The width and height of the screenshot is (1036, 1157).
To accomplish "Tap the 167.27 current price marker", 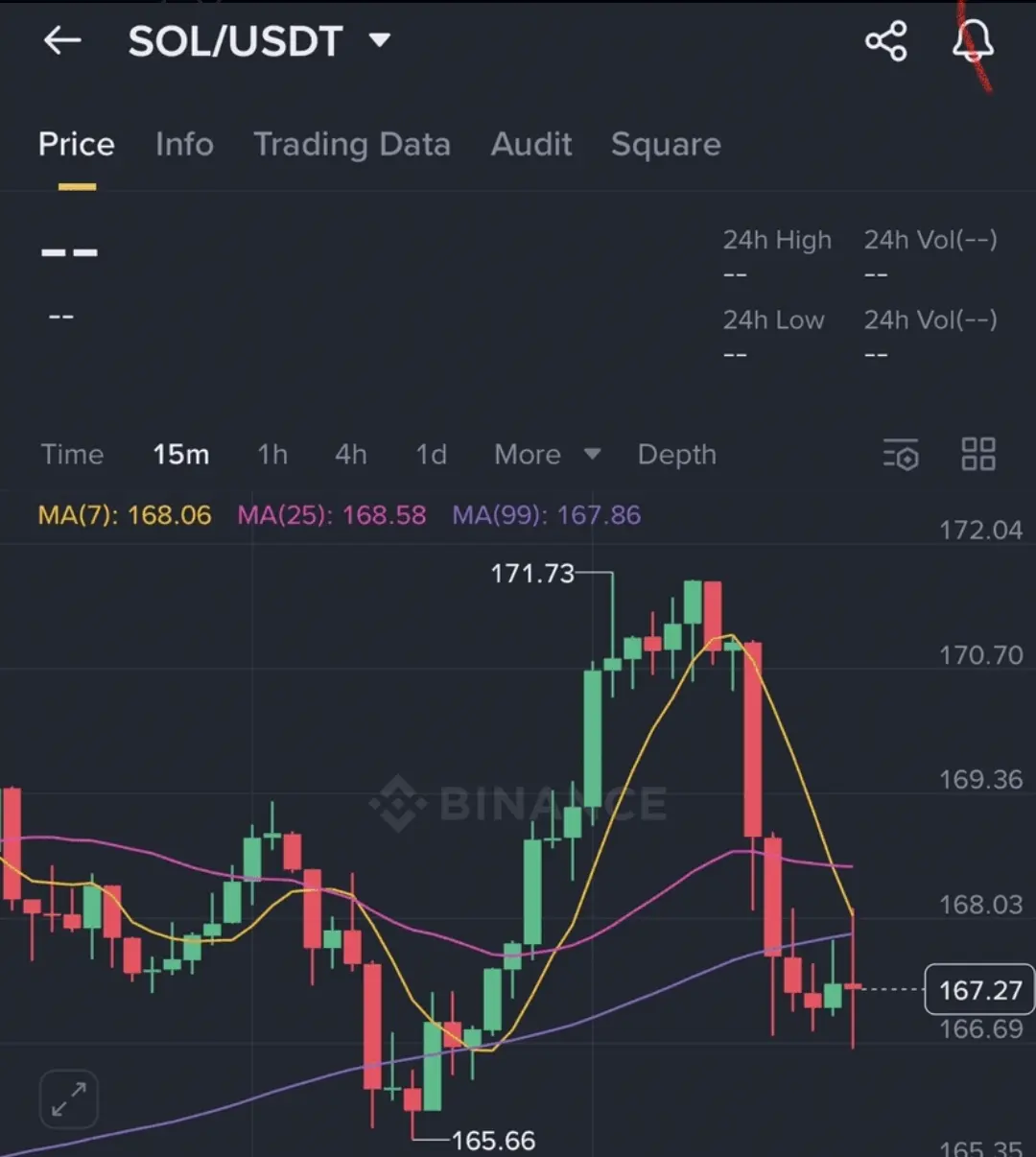I will (x=978, y=990).
